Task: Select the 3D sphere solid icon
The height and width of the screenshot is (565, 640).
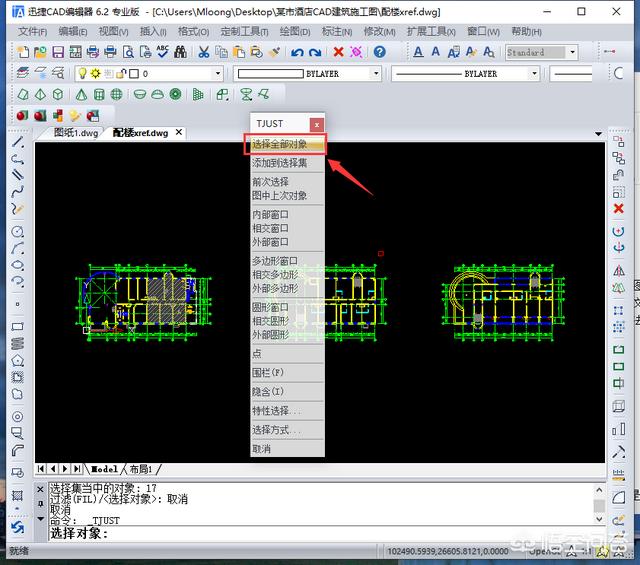Action: pos(116,95)
